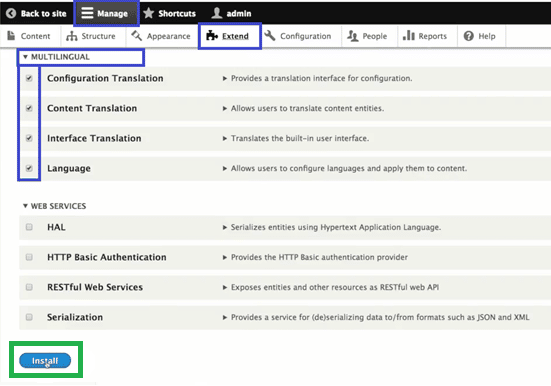Uncheck the Interface Translation checkbox
The image size is (551, 386).
(x=29, y=138)
